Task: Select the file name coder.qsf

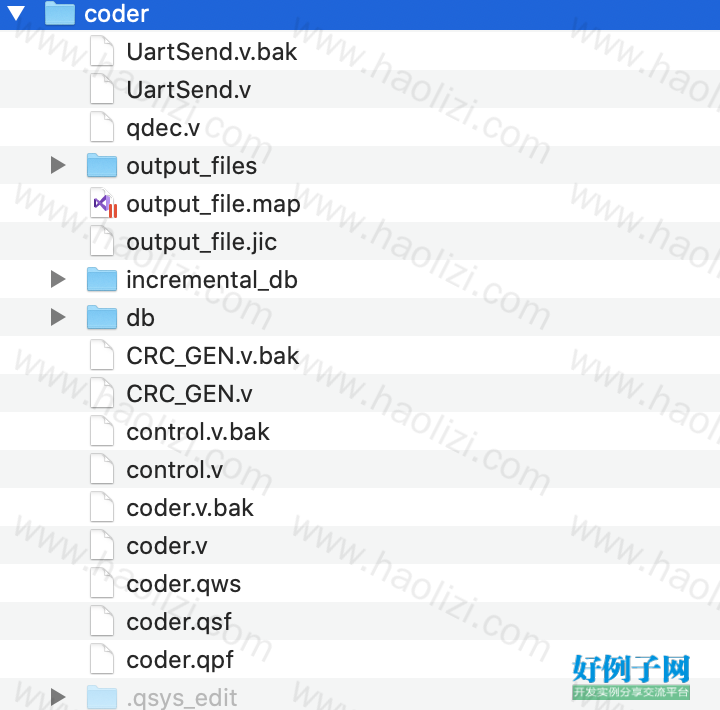Action: tap(179, 623)
